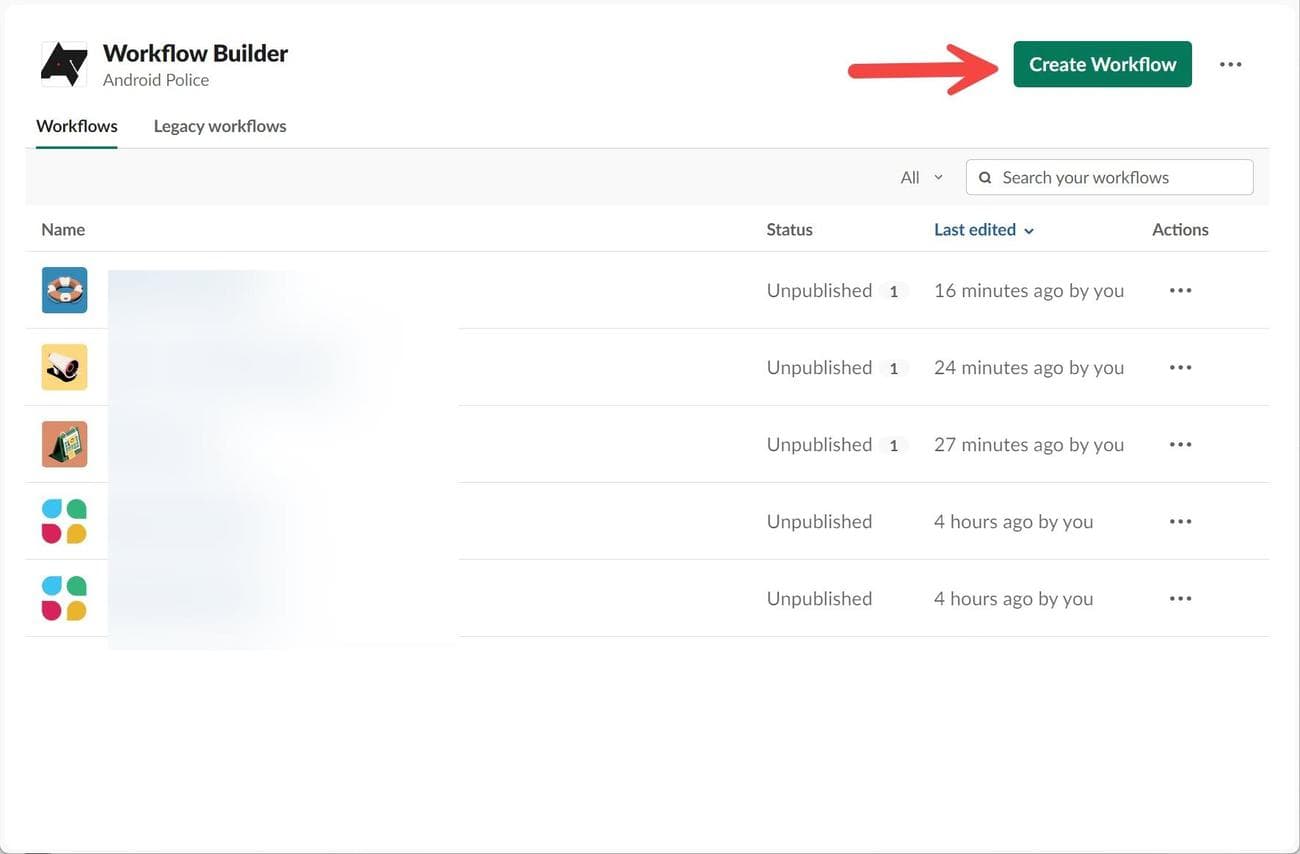Click the calendar workflow icon
Screen dimensions: 1300x854
click(64, 444)
